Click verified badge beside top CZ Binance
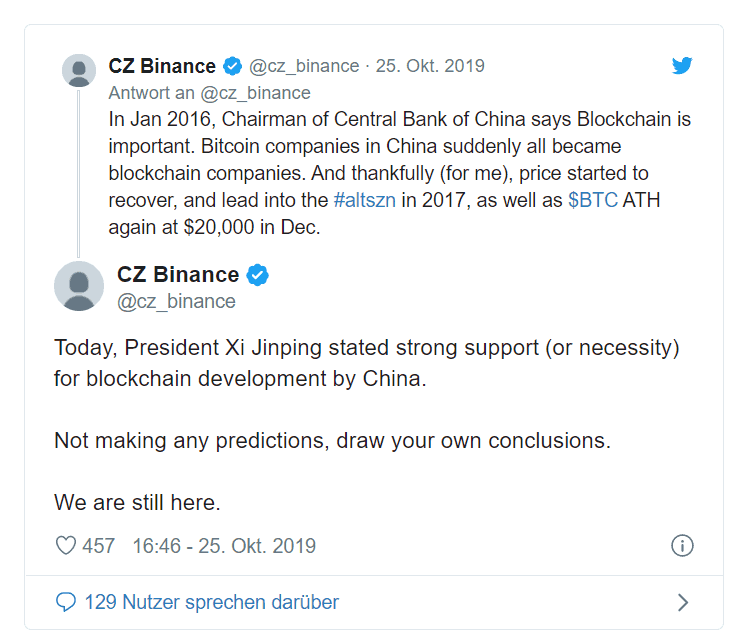This screenshot has height=642, width=734. [232, 66]
